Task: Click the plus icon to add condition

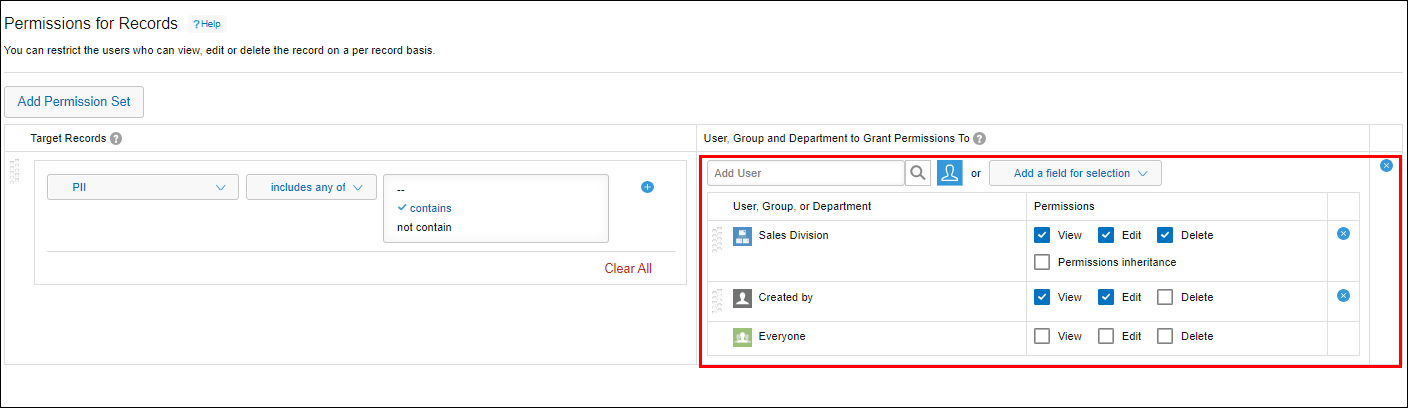Action: 647,187
